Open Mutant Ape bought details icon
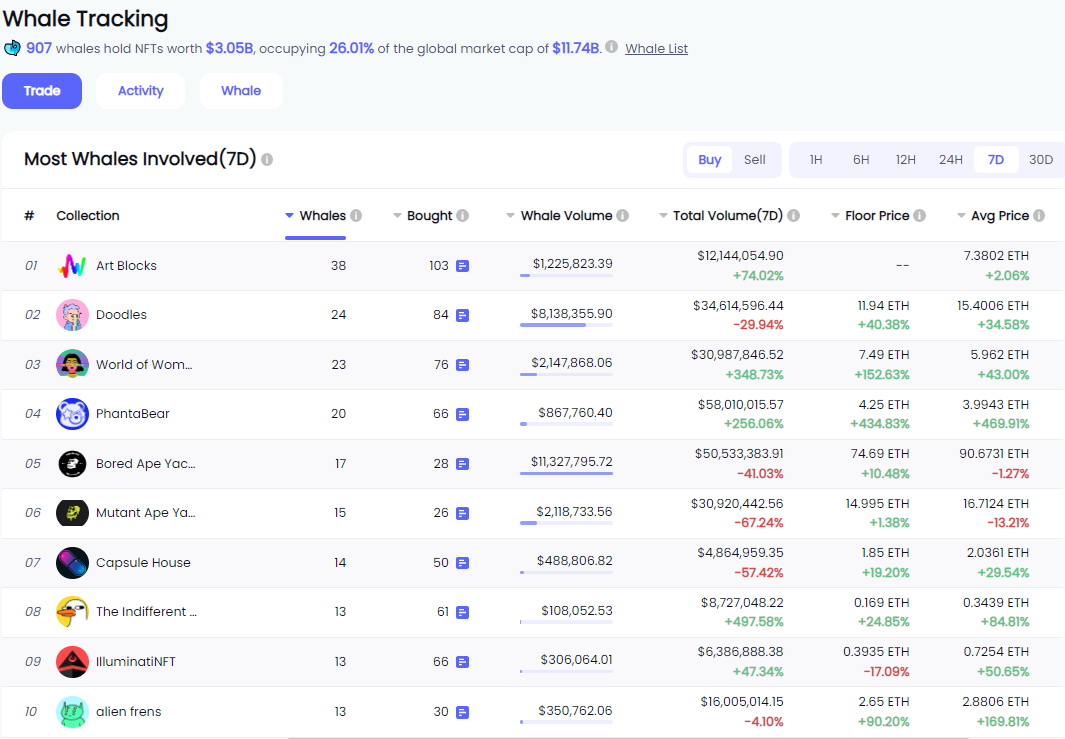This screenshot has height=739, width=1065. [463, 513]
